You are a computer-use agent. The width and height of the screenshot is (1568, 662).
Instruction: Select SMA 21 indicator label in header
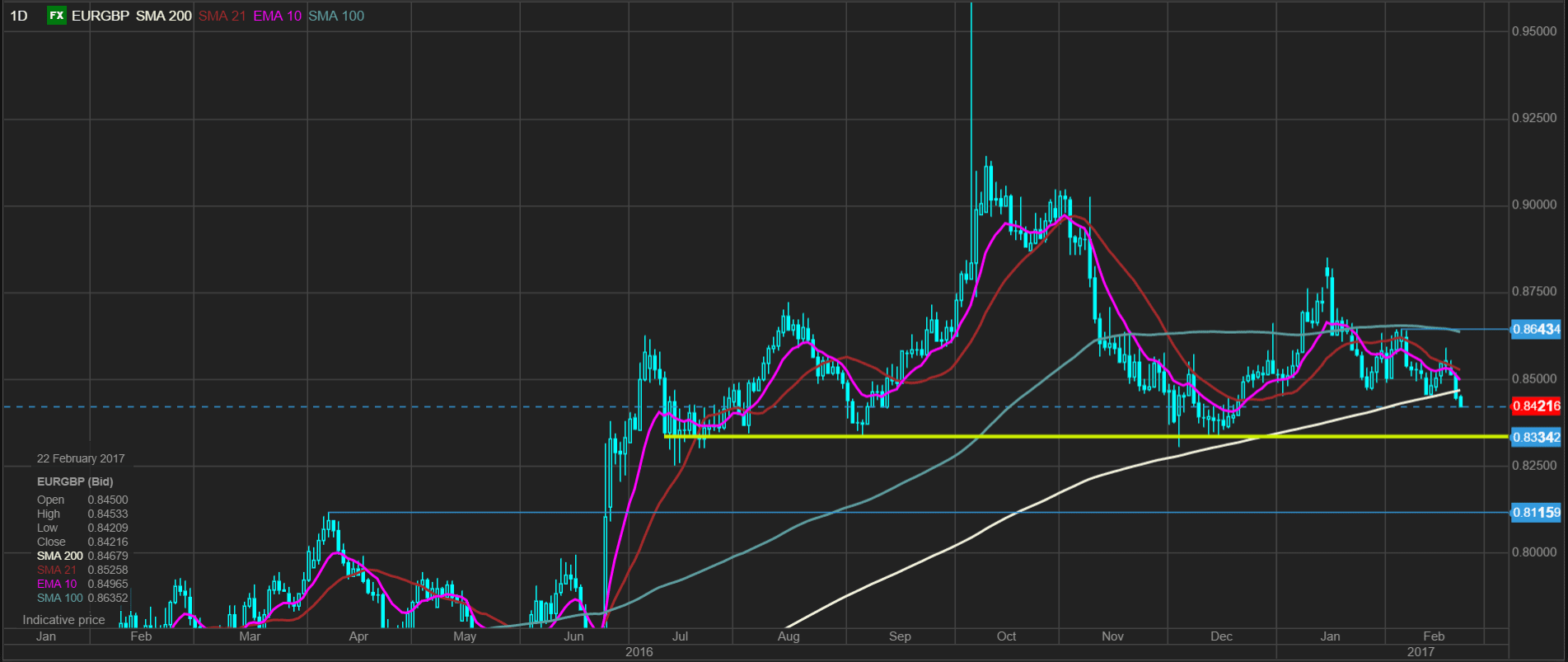pyautogui.click(x=222, y=16)
